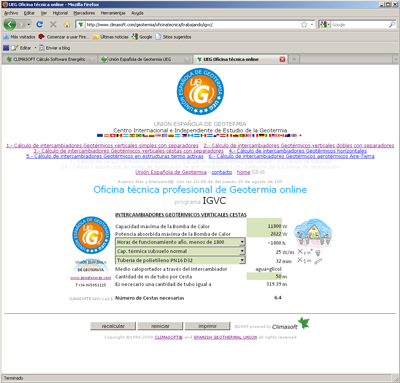Open the address bar history dropdown

[312, 25]
